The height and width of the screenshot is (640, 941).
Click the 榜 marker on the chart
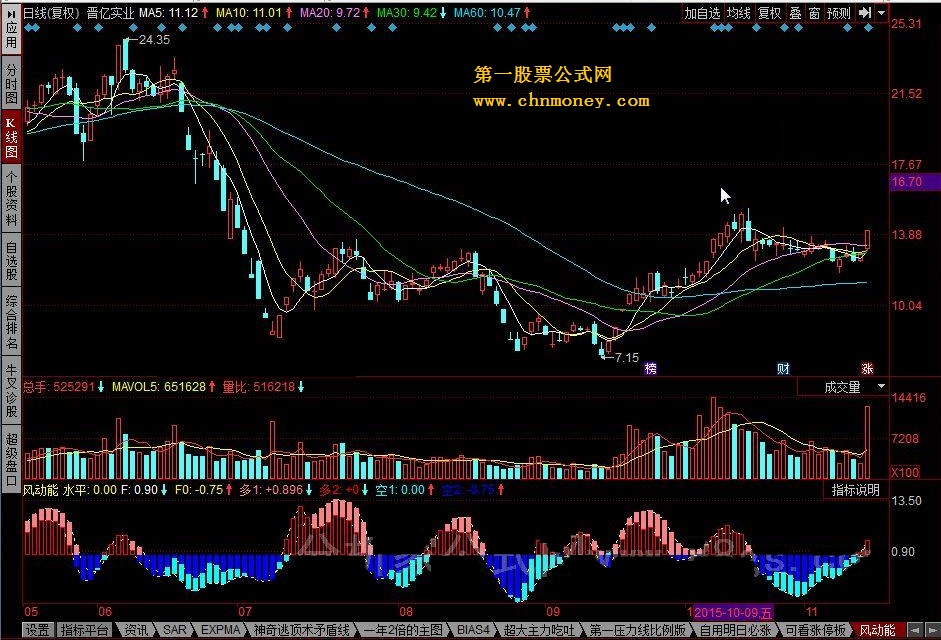point(651,369)
